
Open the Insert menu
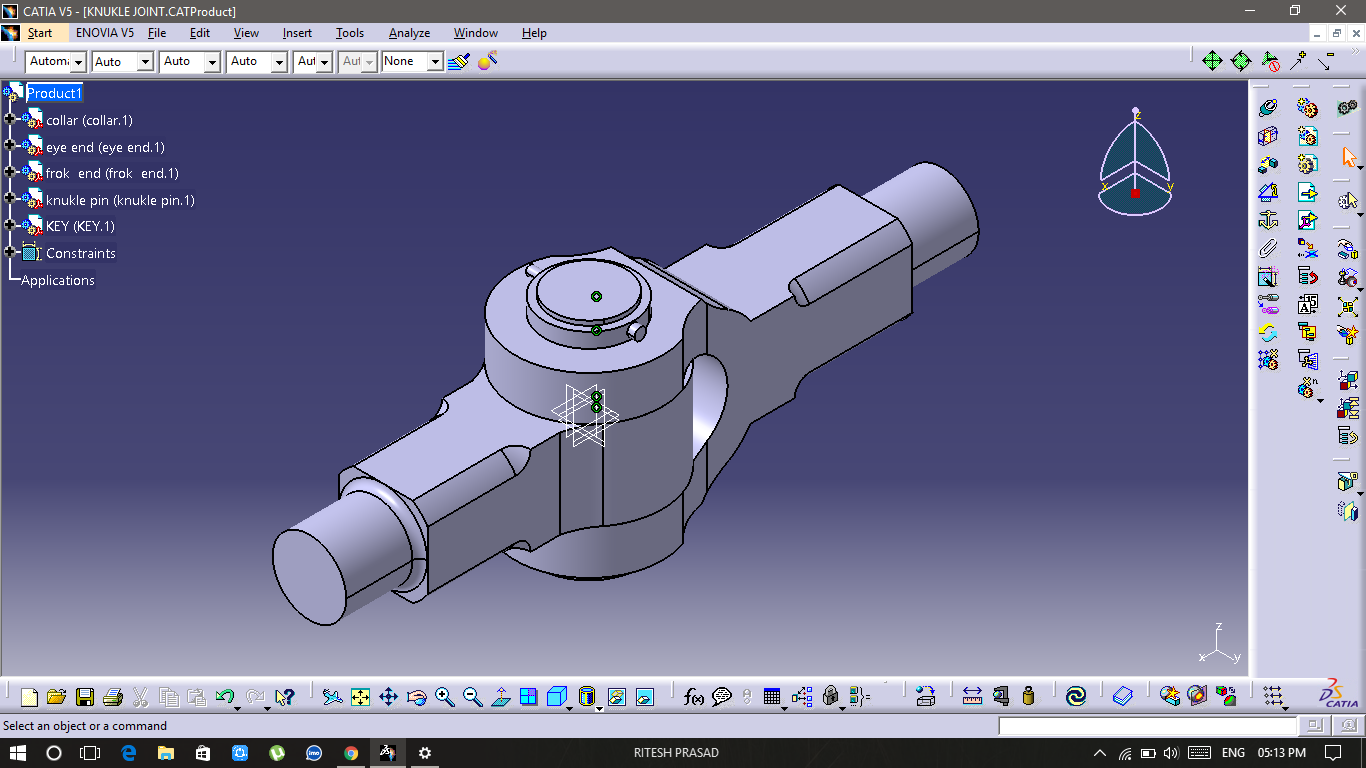click(x=297, y=33)
